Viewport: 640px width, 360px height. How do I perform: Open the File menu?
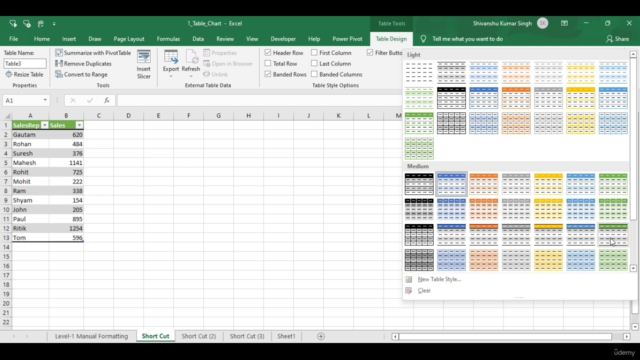13,39
